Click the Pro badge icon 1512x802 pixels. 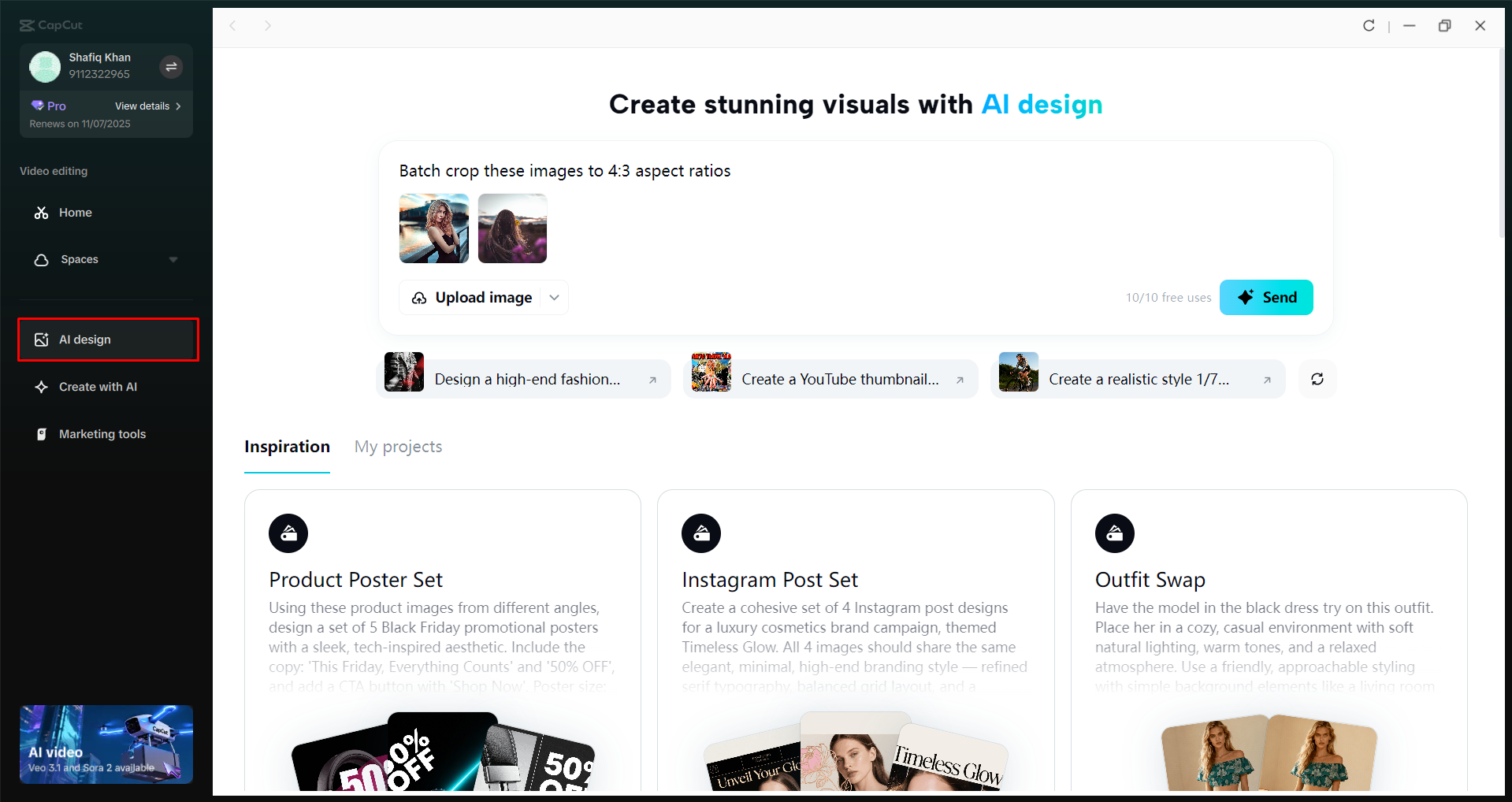(x=37, y=105)
